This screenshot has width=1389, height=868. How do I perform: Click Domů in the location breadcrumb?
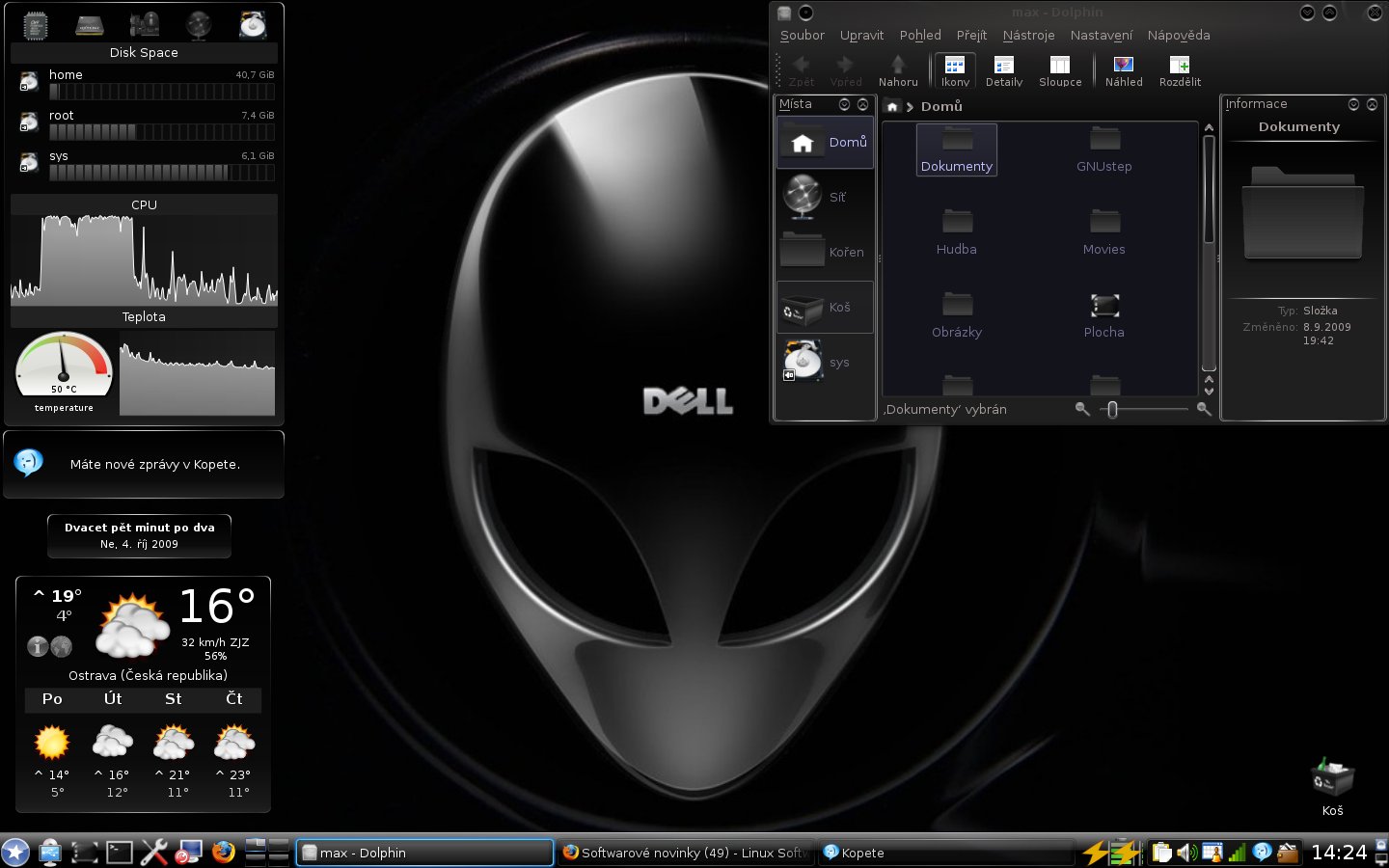click(941, 106)
